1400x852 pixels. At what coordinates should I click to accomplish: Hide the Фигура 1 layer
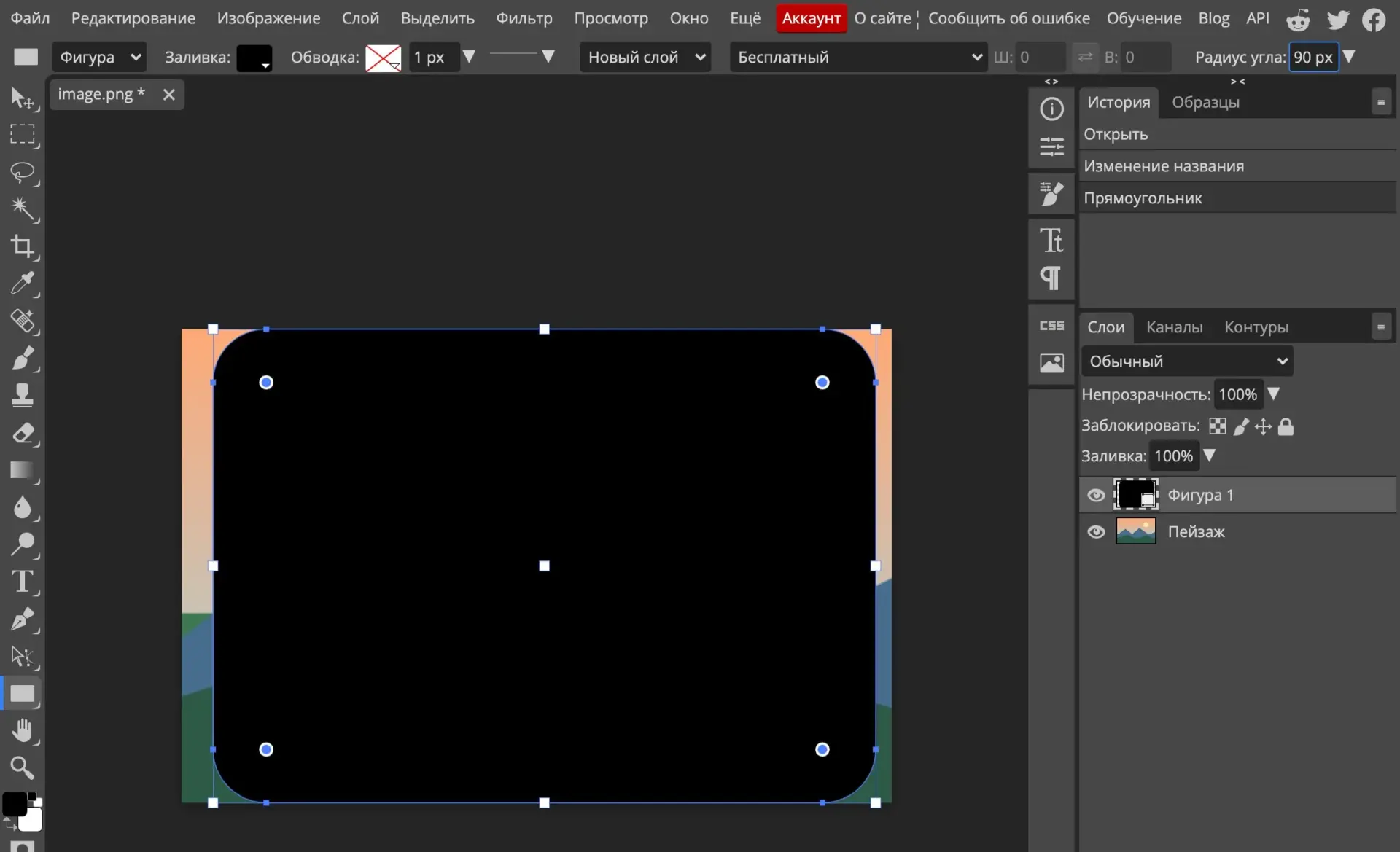coord(1096,496)
